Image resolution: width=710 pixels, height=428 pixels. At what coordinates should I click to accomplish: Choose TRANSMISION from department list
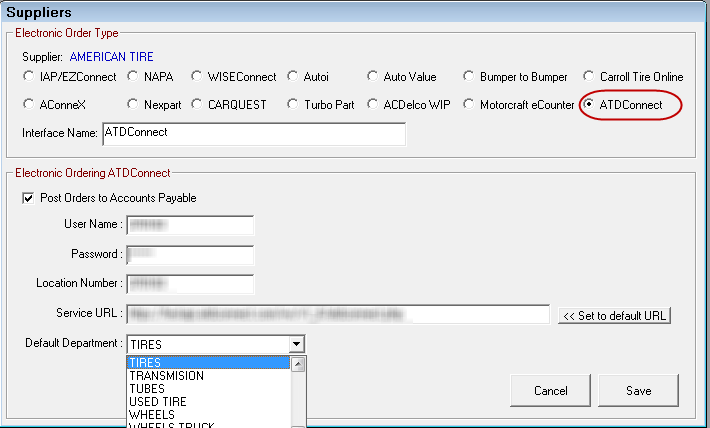click(166, 376)
